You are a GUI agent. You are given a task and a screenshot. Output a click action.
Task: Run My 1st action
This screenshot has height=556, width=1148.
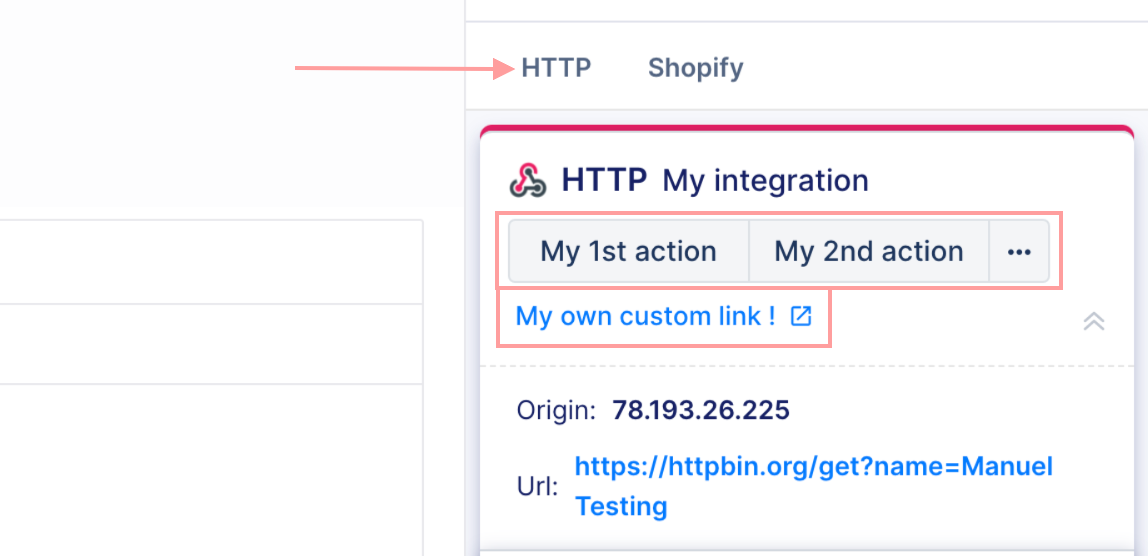[628, 251]
